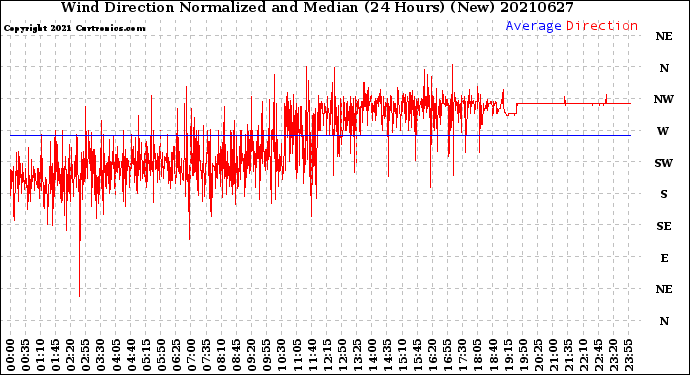This screenshot has width=690, height=375.
Task: Select the 05:15 time axis label
Action: click(146, 355)
